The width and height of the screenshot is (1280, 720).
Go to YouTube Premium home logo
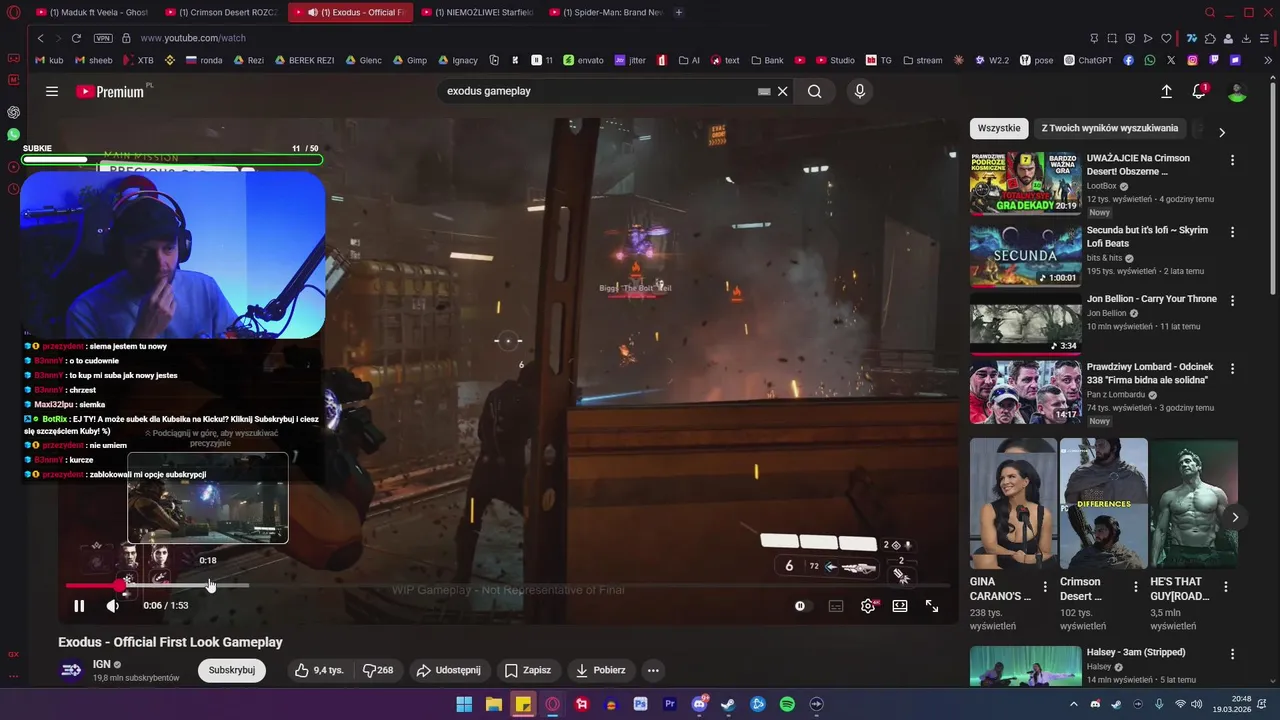pos(110,91)
